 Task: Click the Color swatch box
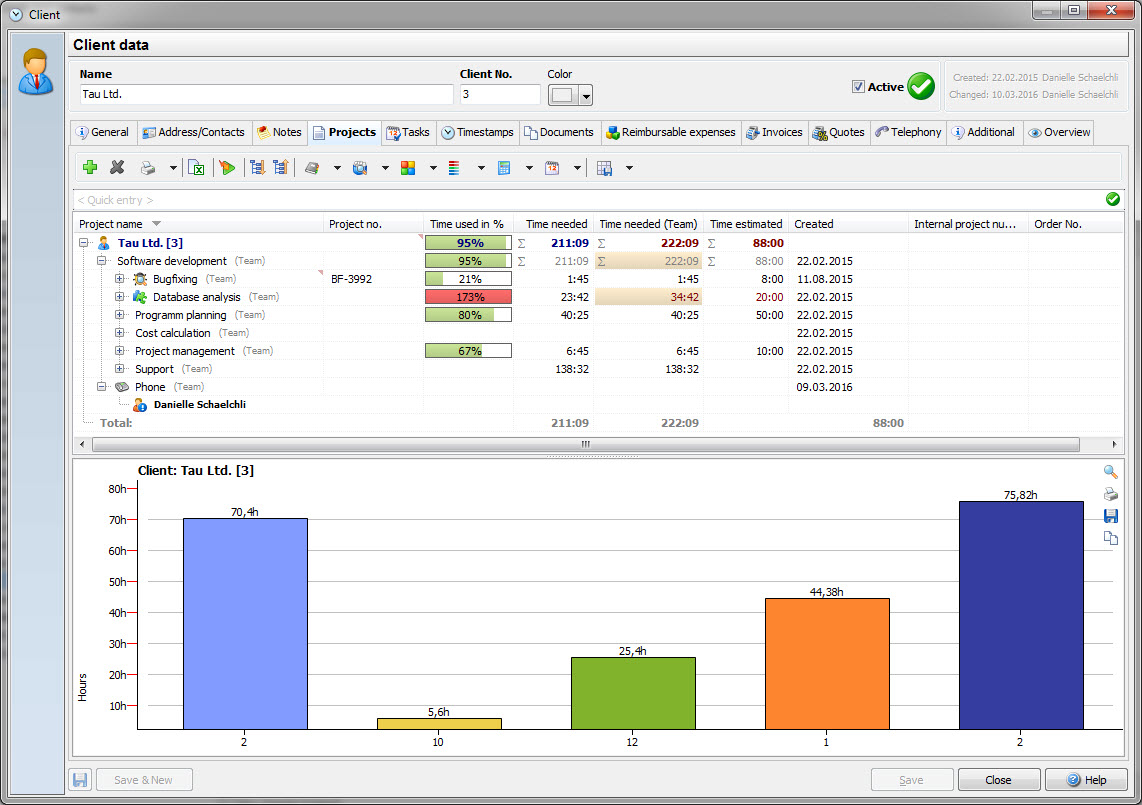pyautogui.click(x=563, y=95)
